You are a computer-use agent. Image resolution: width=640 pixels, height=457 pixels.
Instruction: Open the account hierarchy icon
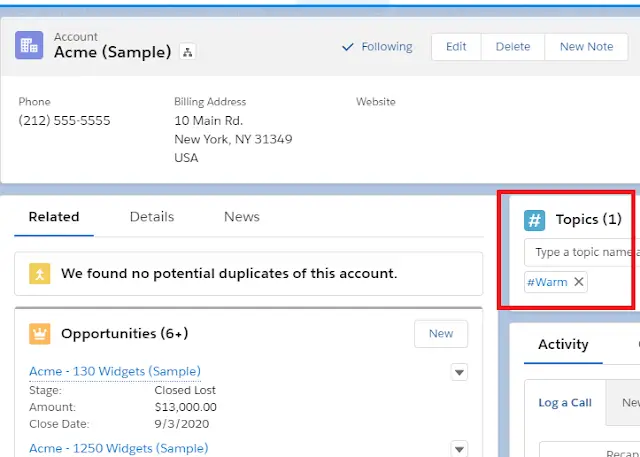[187, 52]
